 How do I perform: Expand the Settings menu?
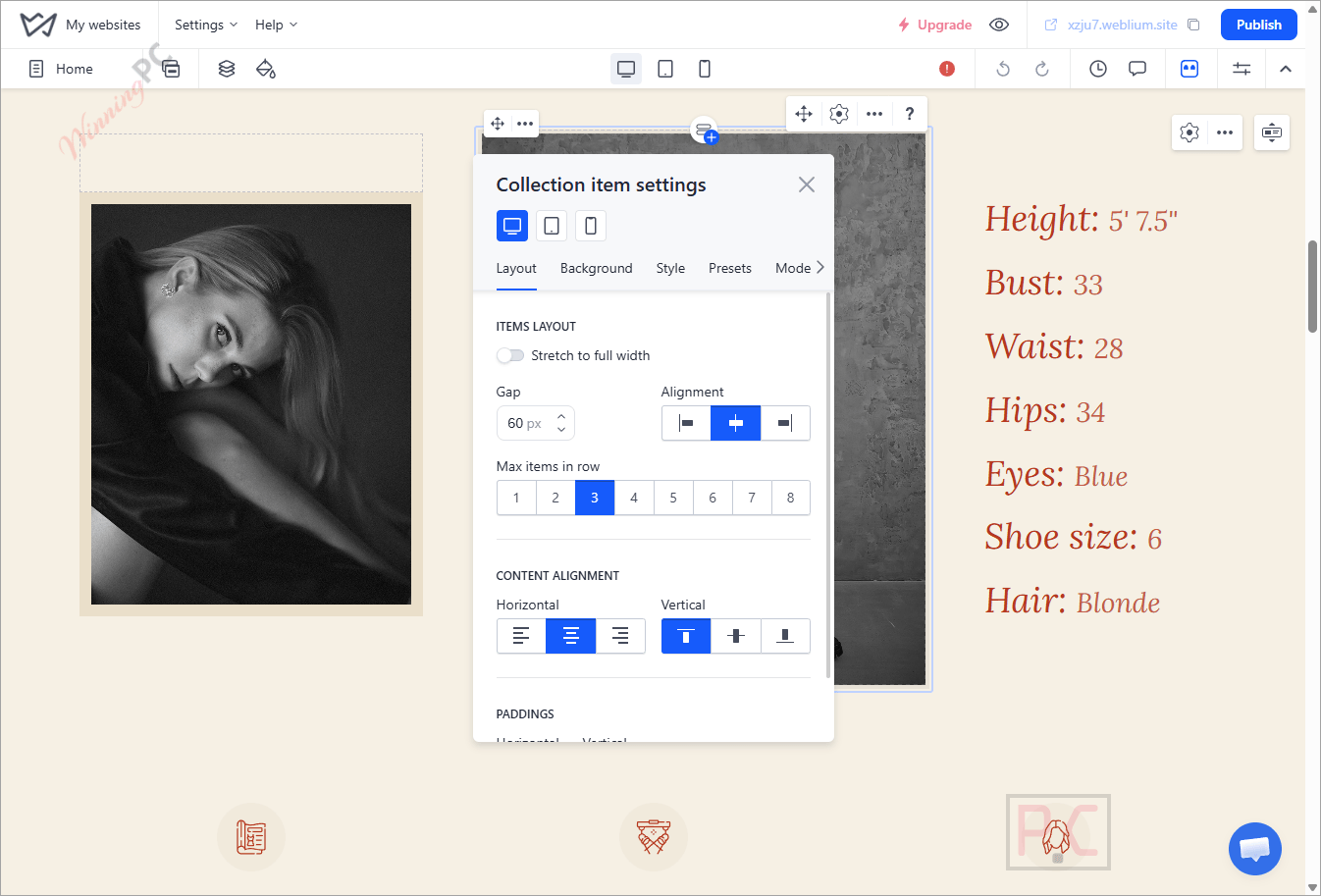tap(206, 25)
